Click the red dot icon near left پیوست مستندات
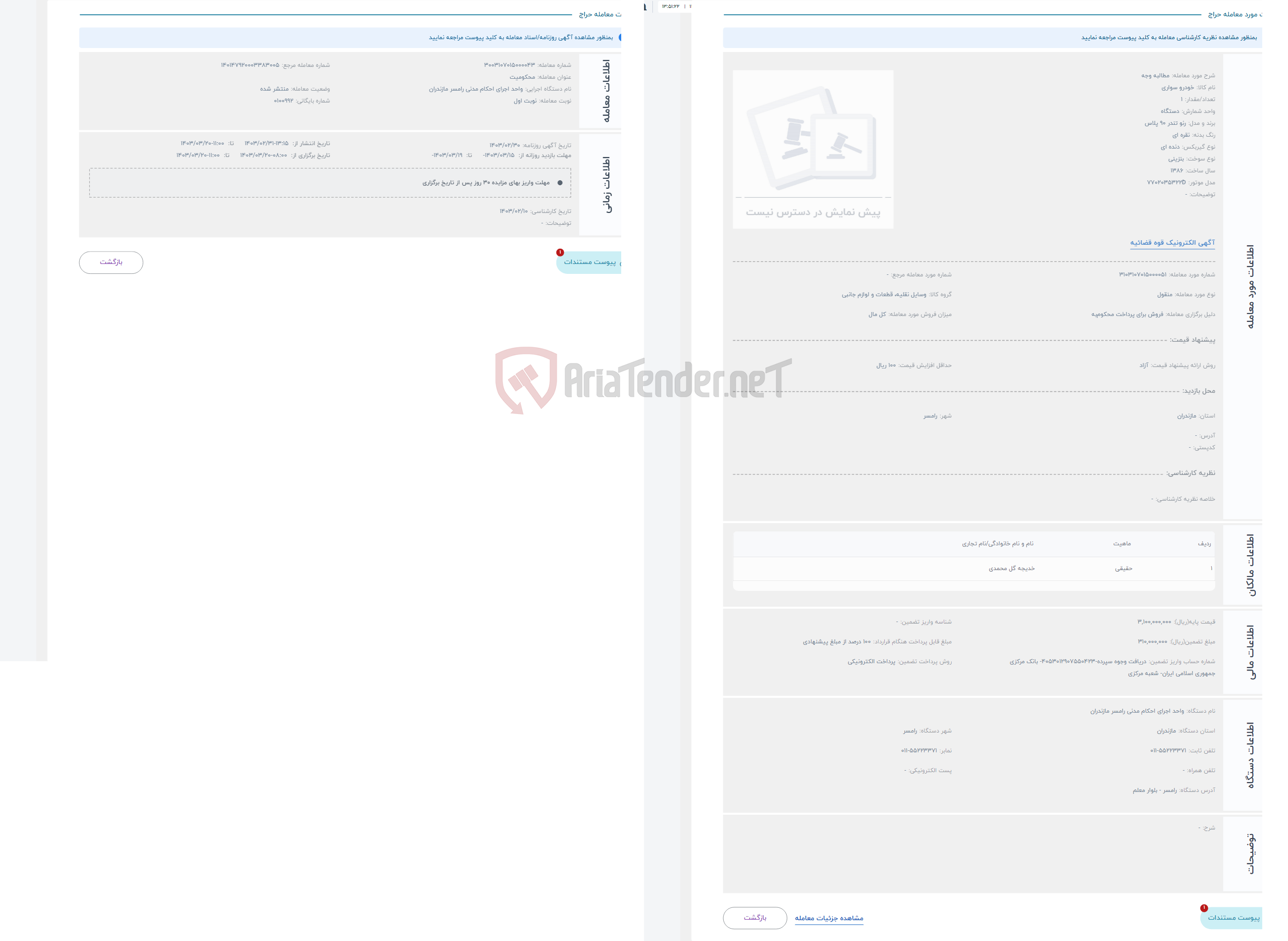1288x941 pixels. point(558,252)
